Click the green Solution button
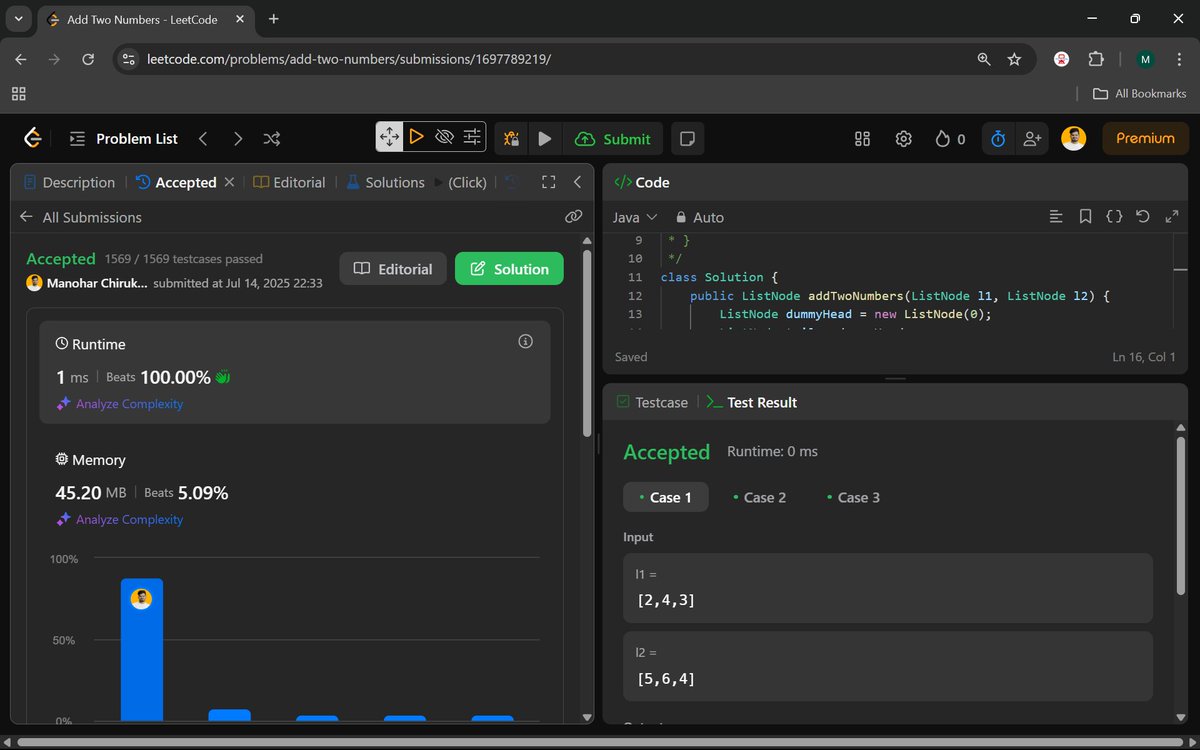Screen dimensions: 1200x750 coord(509,268)
